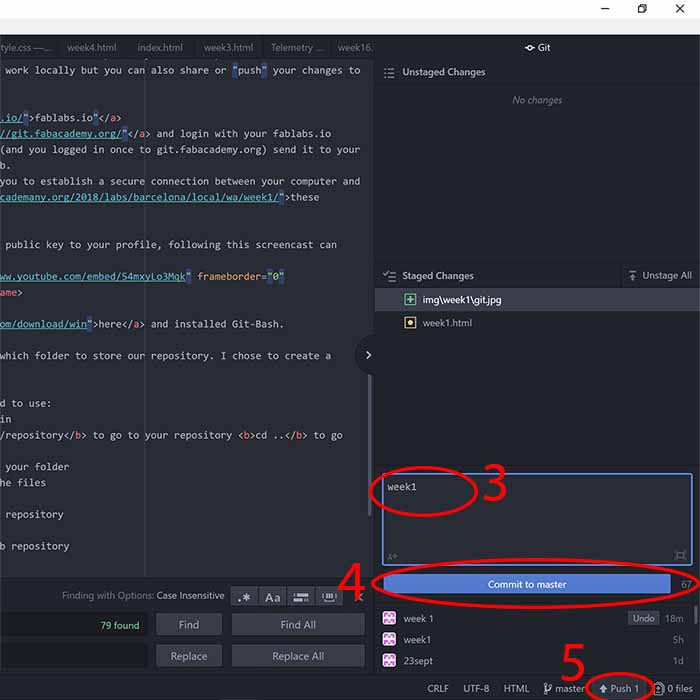Click the 67 remaining characters counter

(686, 584)
